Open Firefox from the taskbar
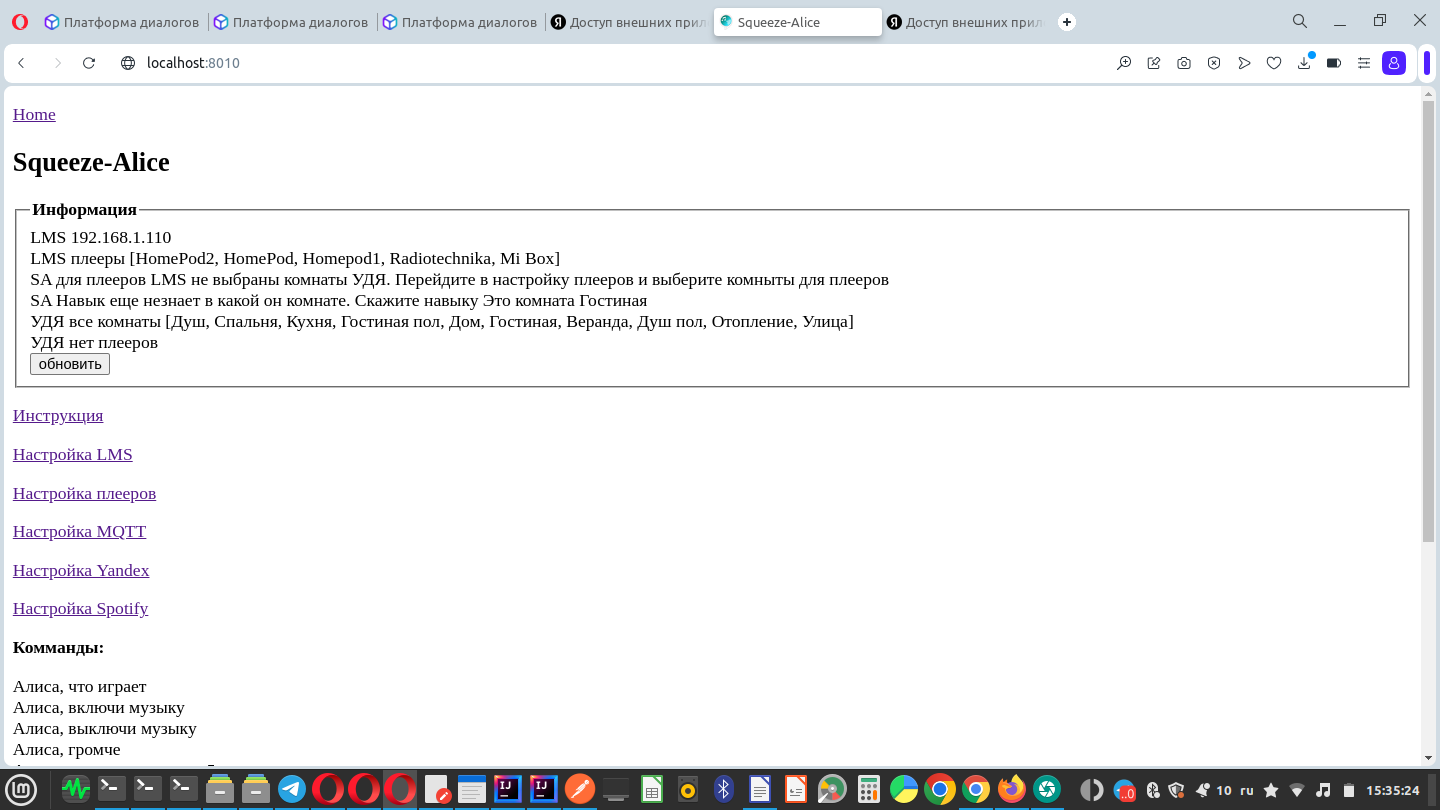This screenshot has width=1440, height=810. pos(1012,790)
